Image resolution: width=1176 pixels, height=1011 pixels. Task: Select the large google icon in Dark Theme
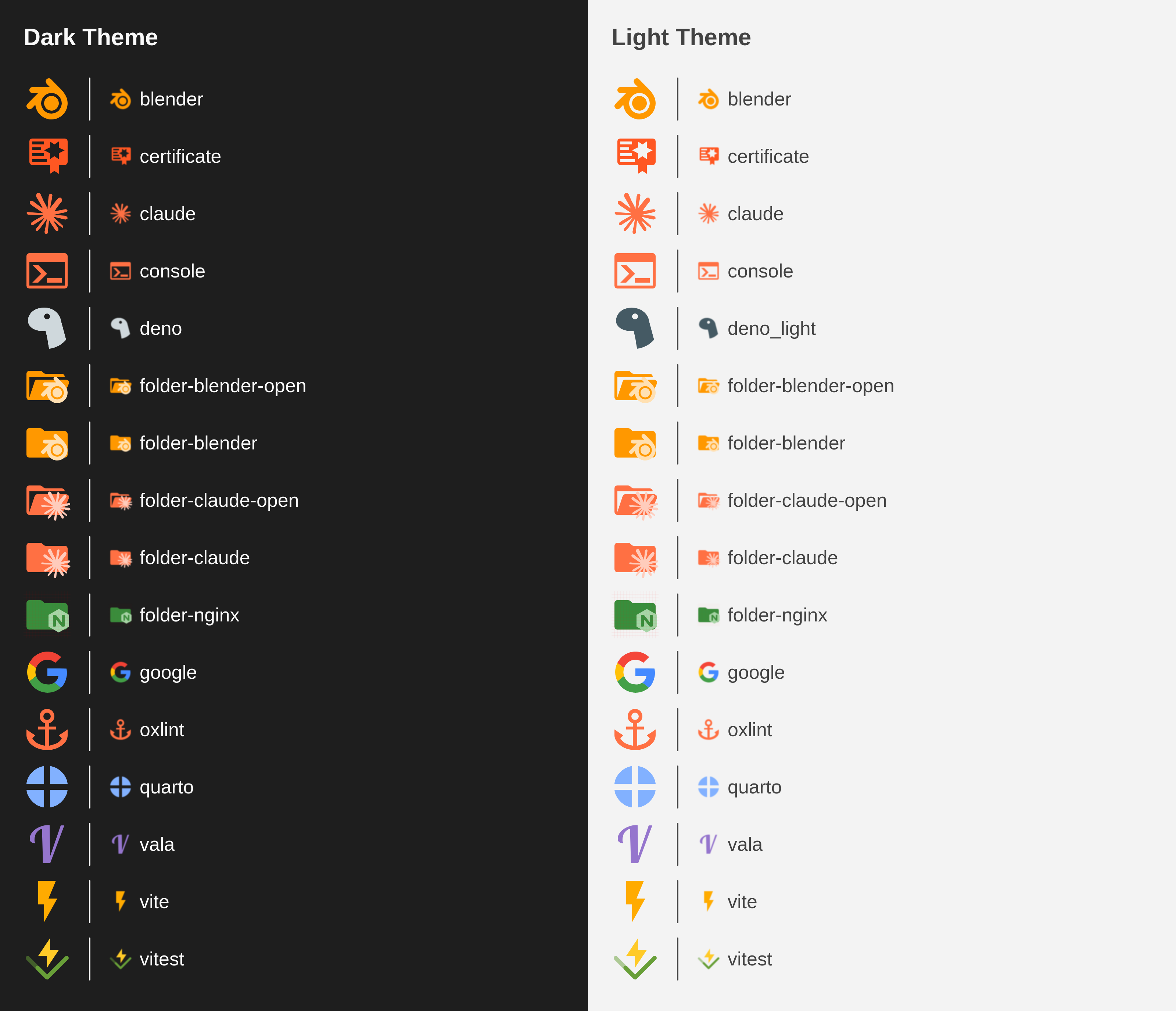pyautogui.click(x=47, y=672)
